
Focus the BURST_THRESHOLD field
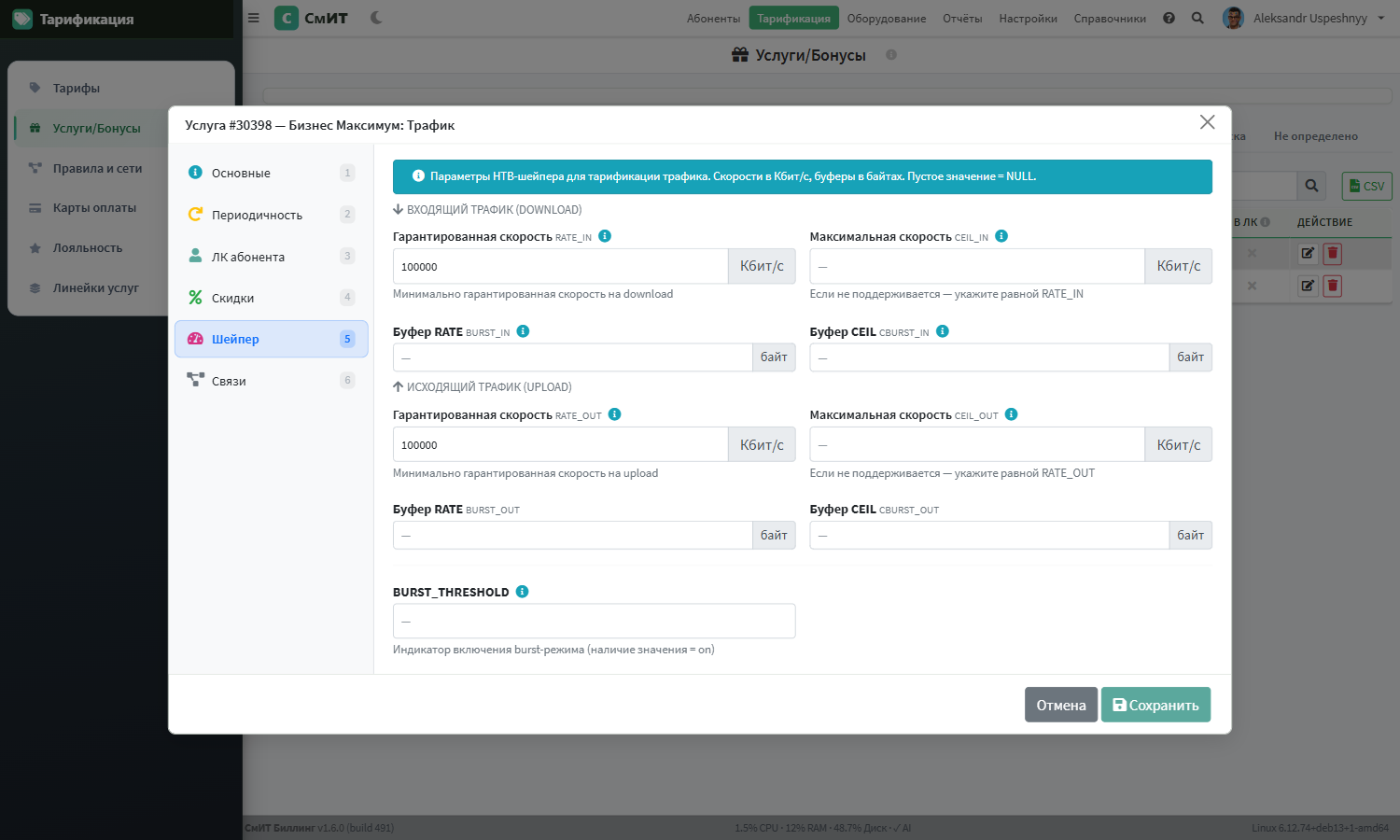[594, 621]
